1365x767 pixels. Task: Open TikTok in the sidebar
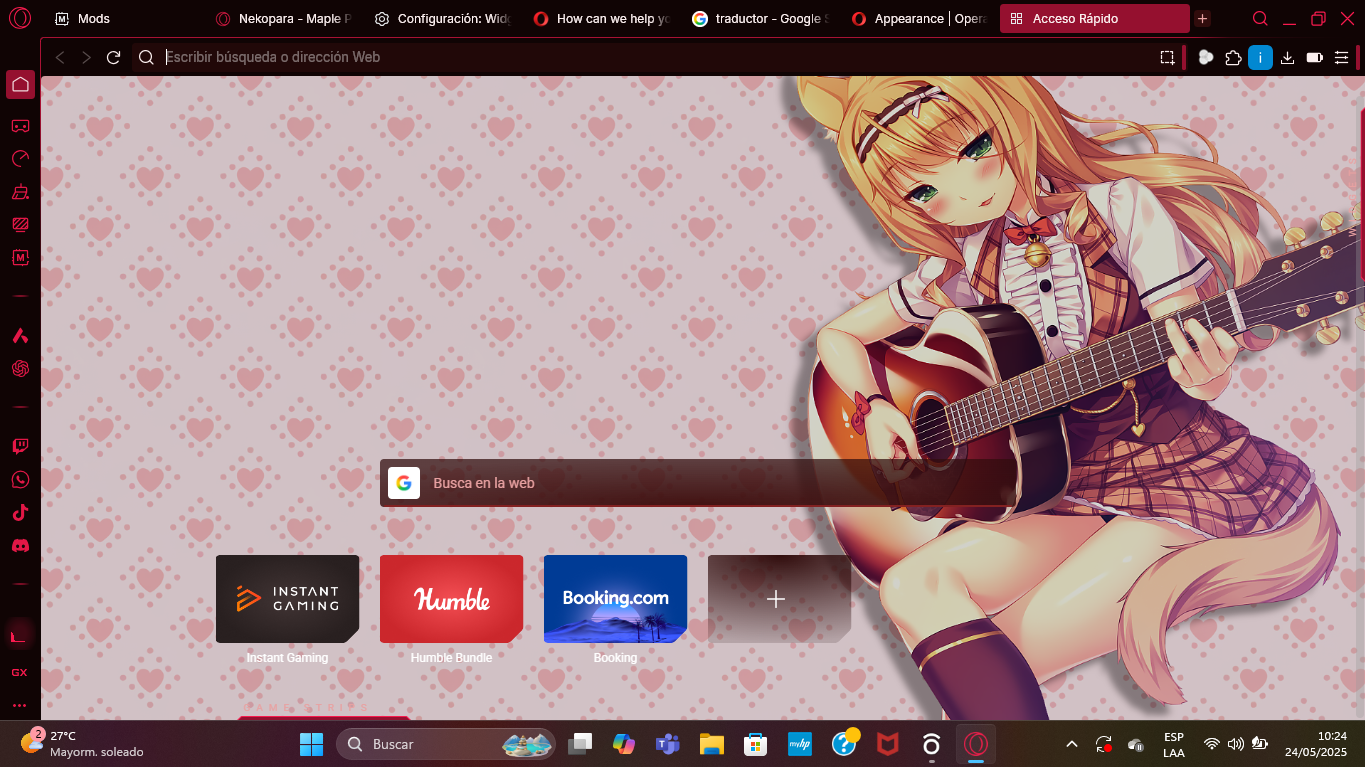[x=20, y=513]
